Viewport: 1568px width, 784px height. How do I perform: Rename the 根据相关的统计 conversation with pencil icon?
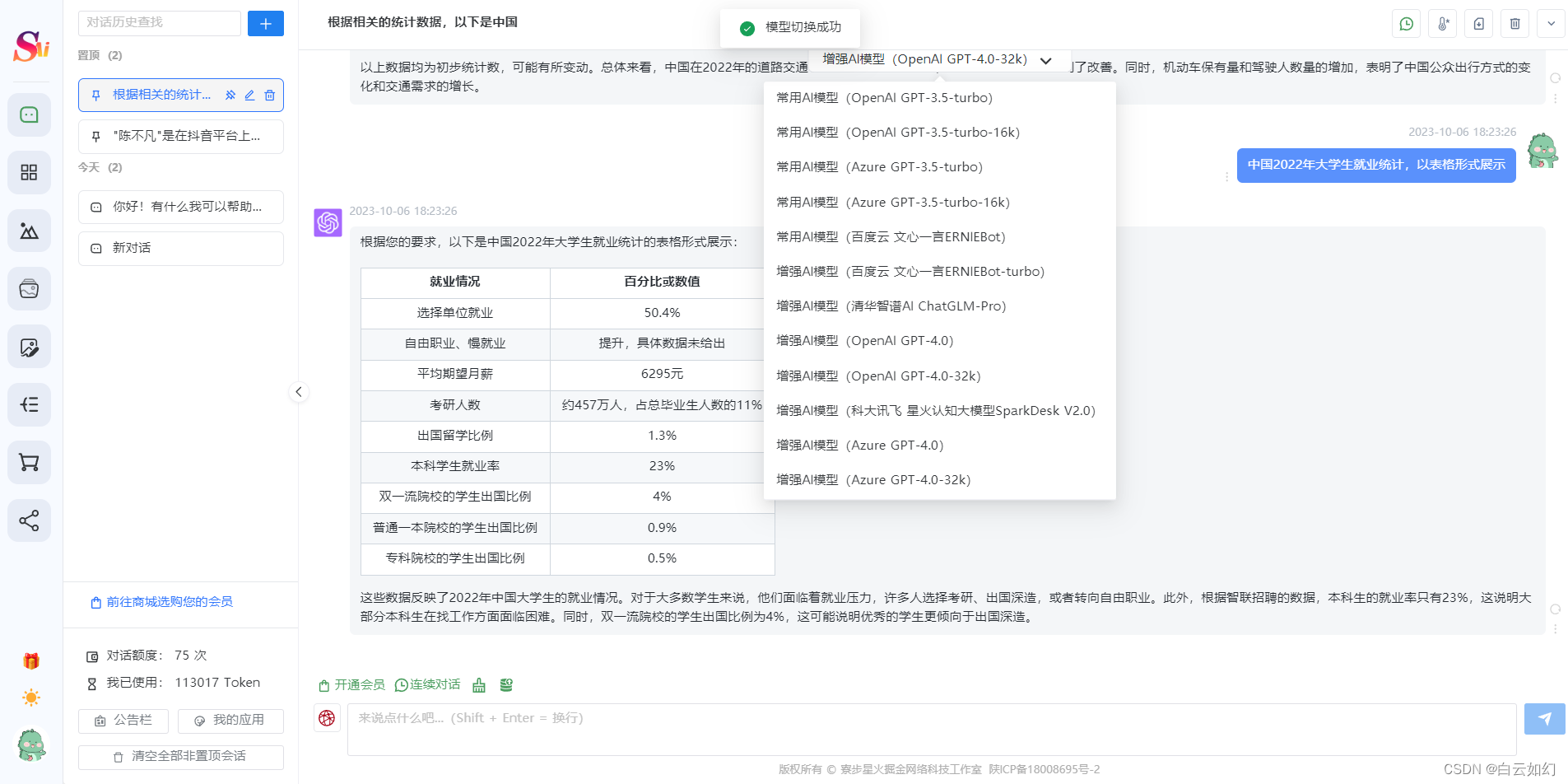pyautogui.click(x=249, y=96)
